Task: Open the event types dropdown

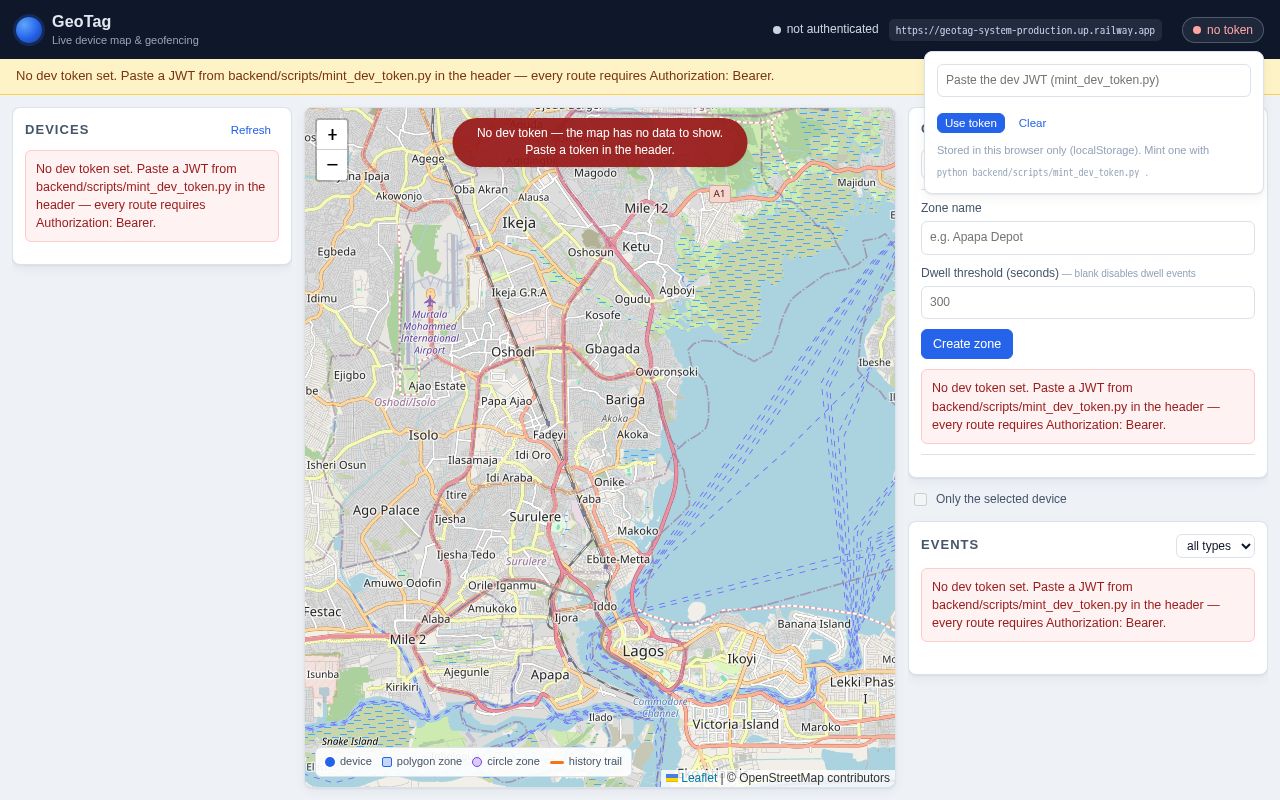Action: click(x=1215, y=546)
